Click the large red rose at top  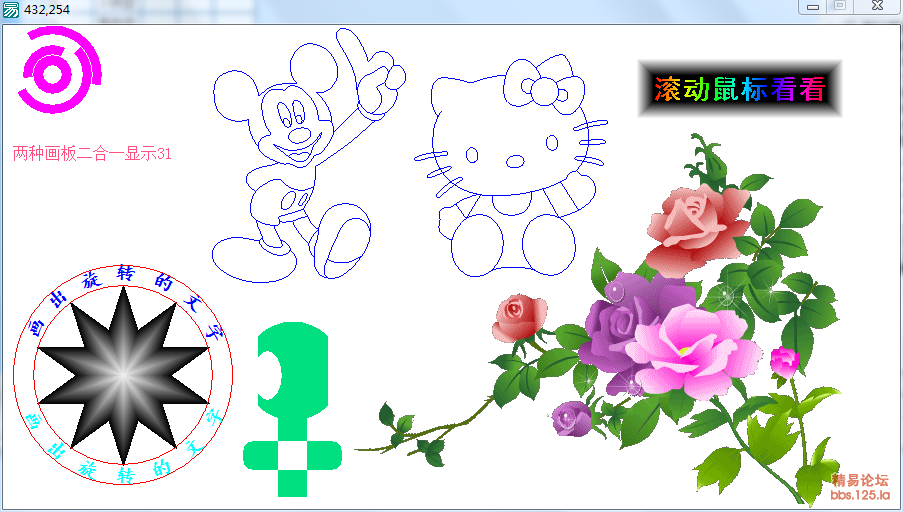pos(695,222)
